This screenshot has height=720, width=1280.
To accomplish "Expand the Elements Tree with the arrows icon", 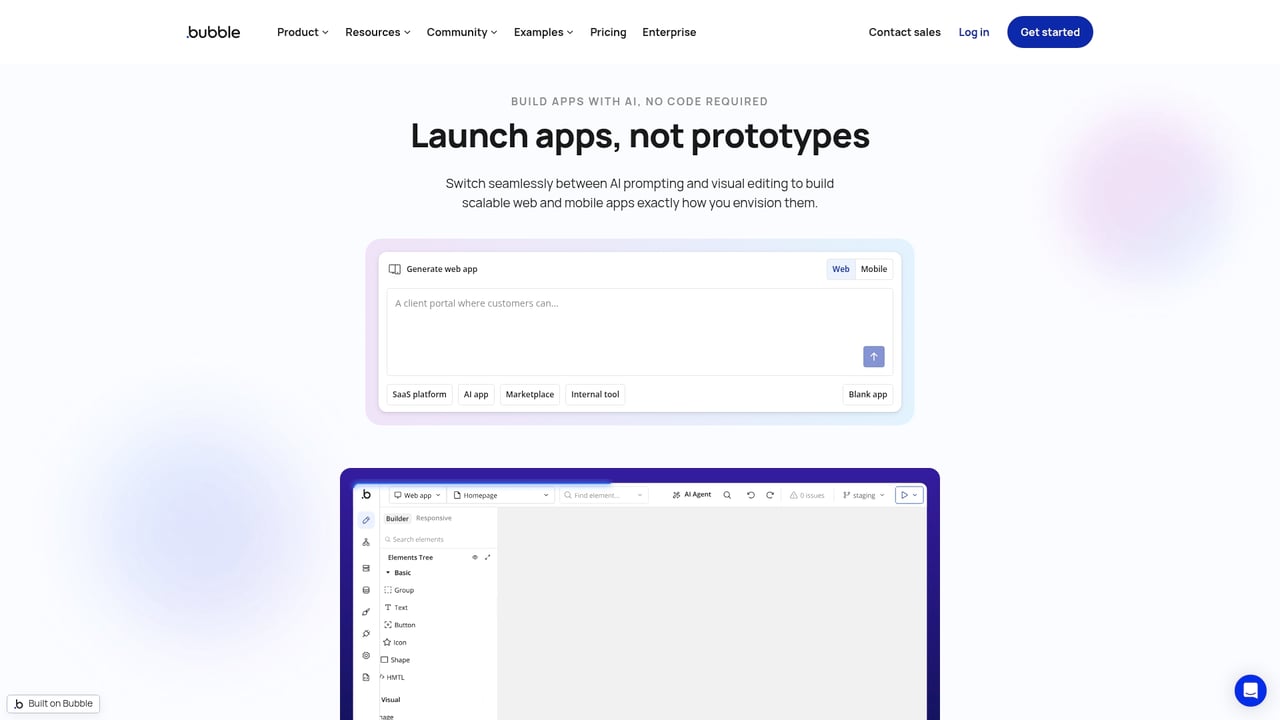I will [488, 557].
